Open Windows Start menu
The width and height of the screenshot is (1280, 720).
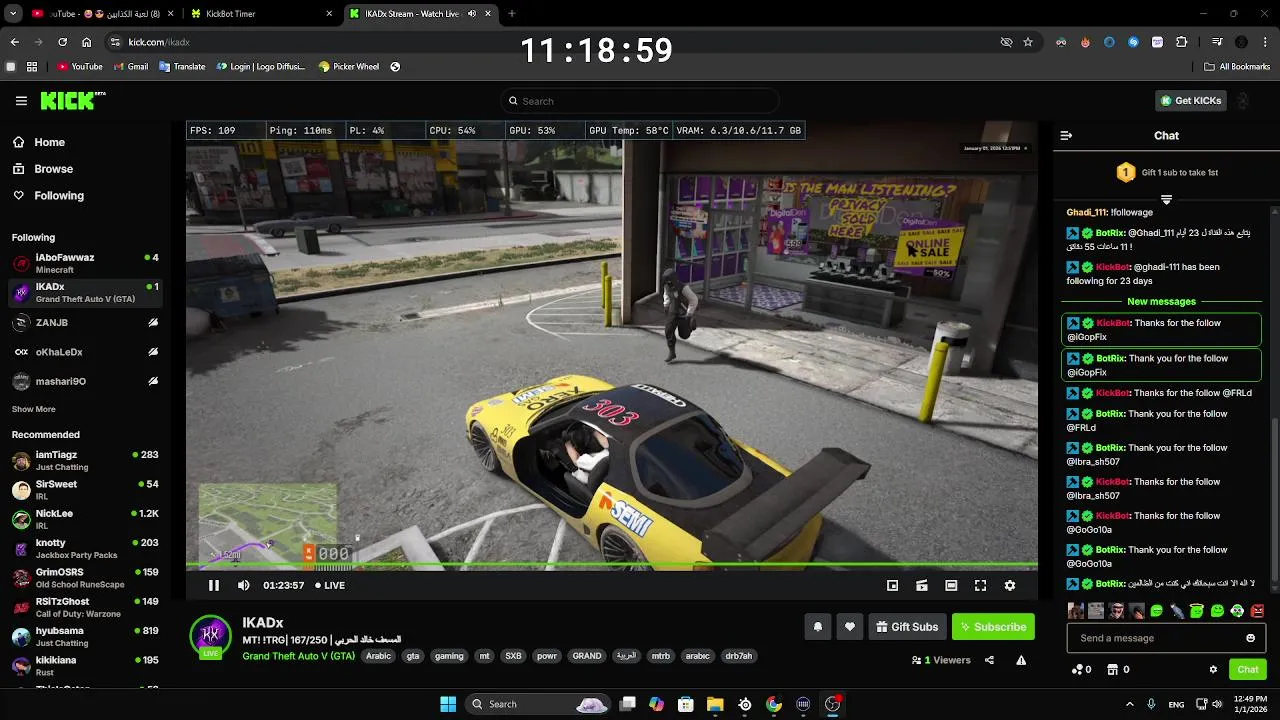[x=448, y=704]
